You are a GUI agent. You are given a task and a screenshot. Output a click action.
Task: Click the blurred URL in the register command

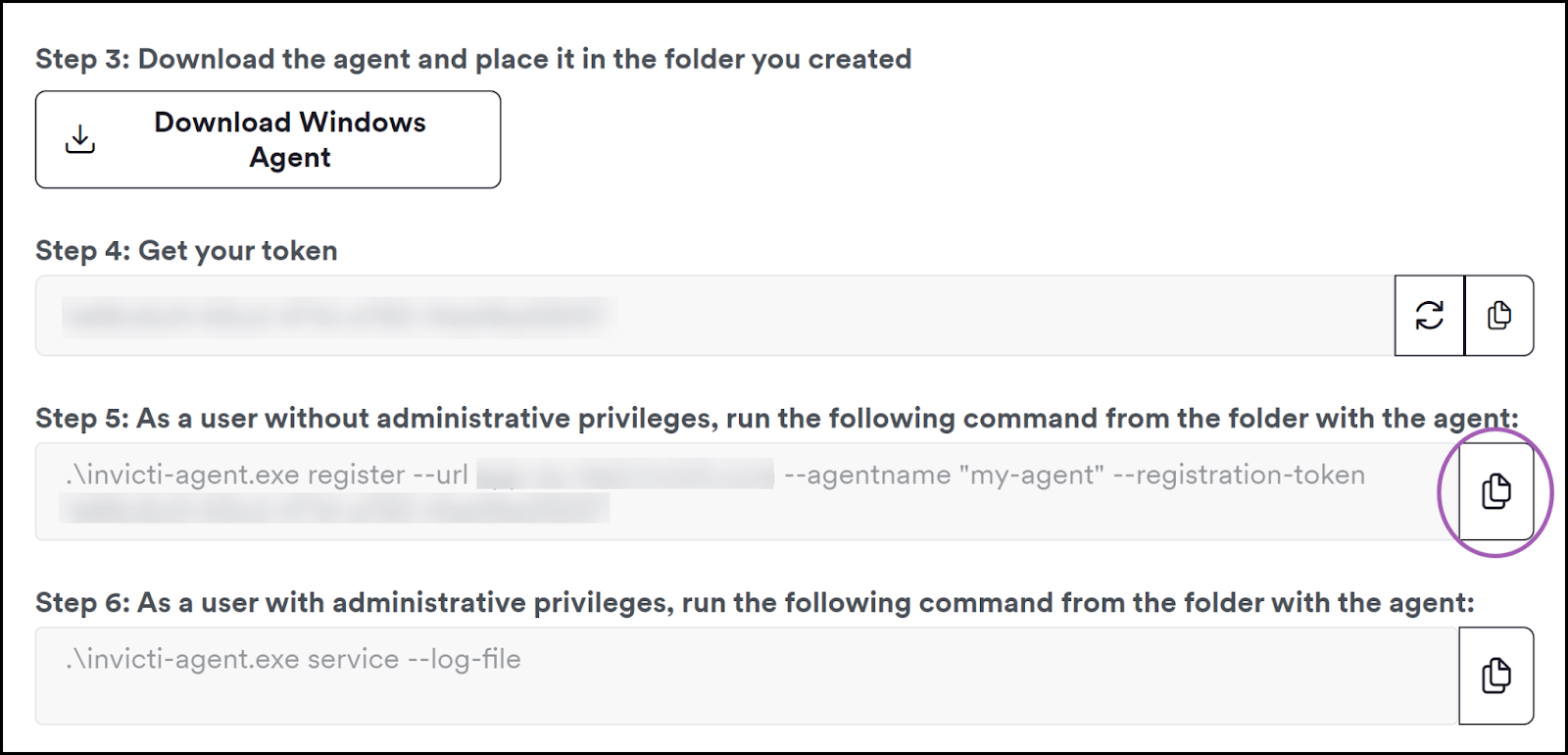(625, 475)
